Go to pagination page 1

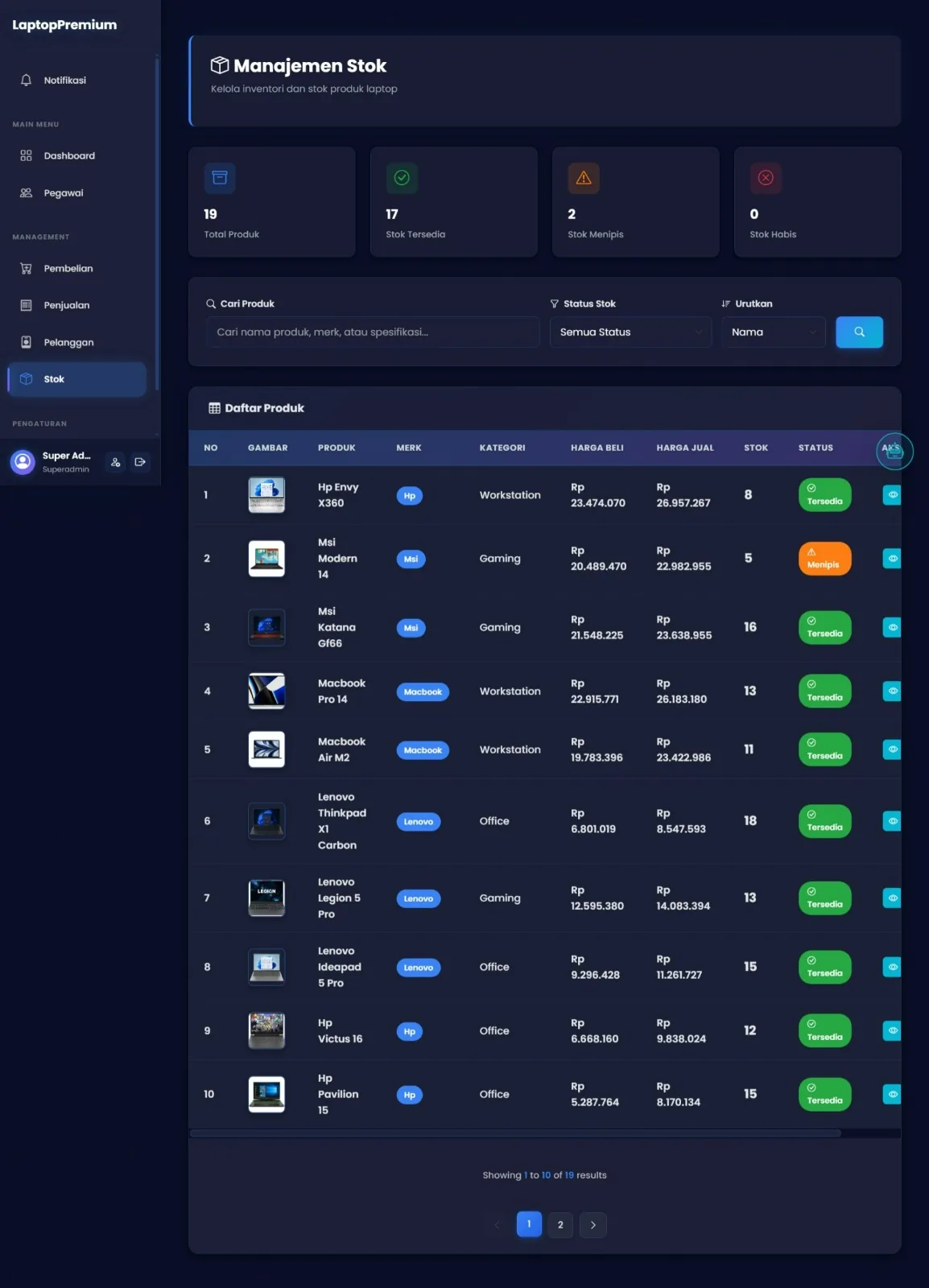529,1224
